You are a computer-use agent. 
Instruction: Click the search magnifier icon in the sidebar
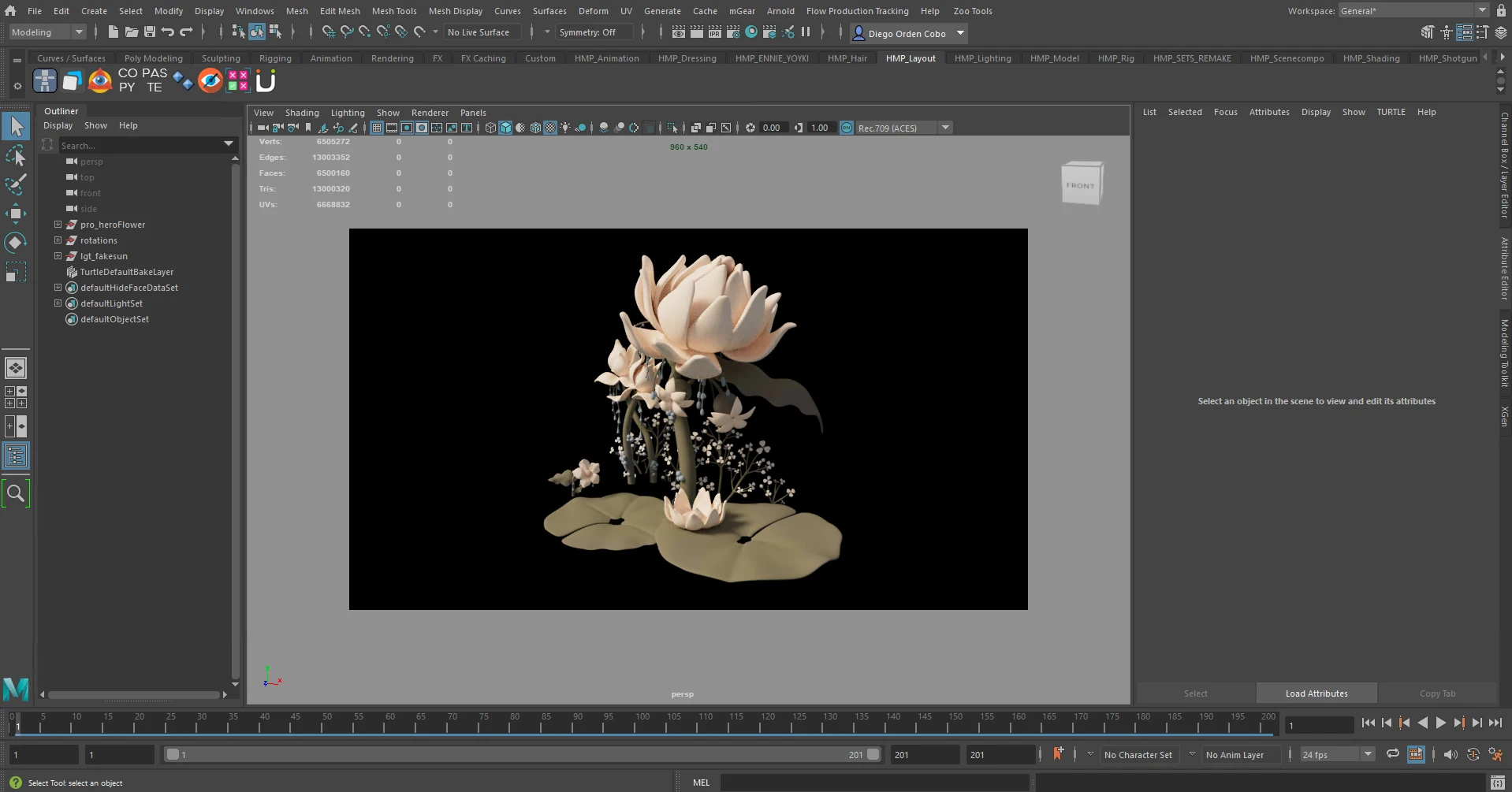click(16, 493)
